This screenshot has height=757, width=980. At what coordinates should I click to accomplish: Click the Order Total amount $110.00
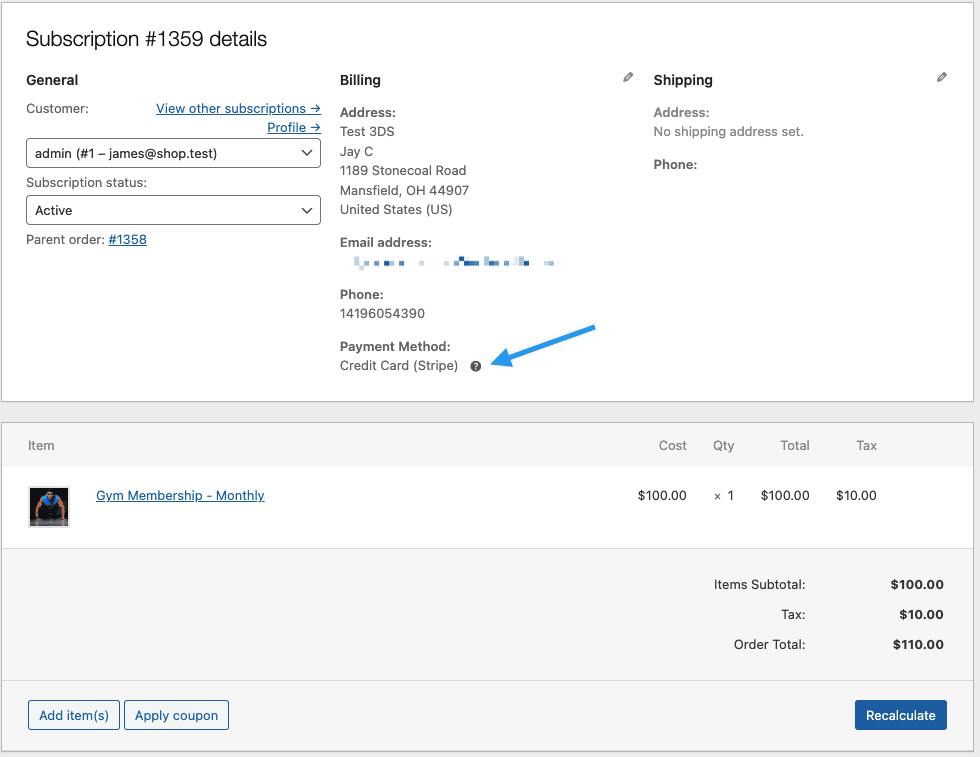coord(918,644)
